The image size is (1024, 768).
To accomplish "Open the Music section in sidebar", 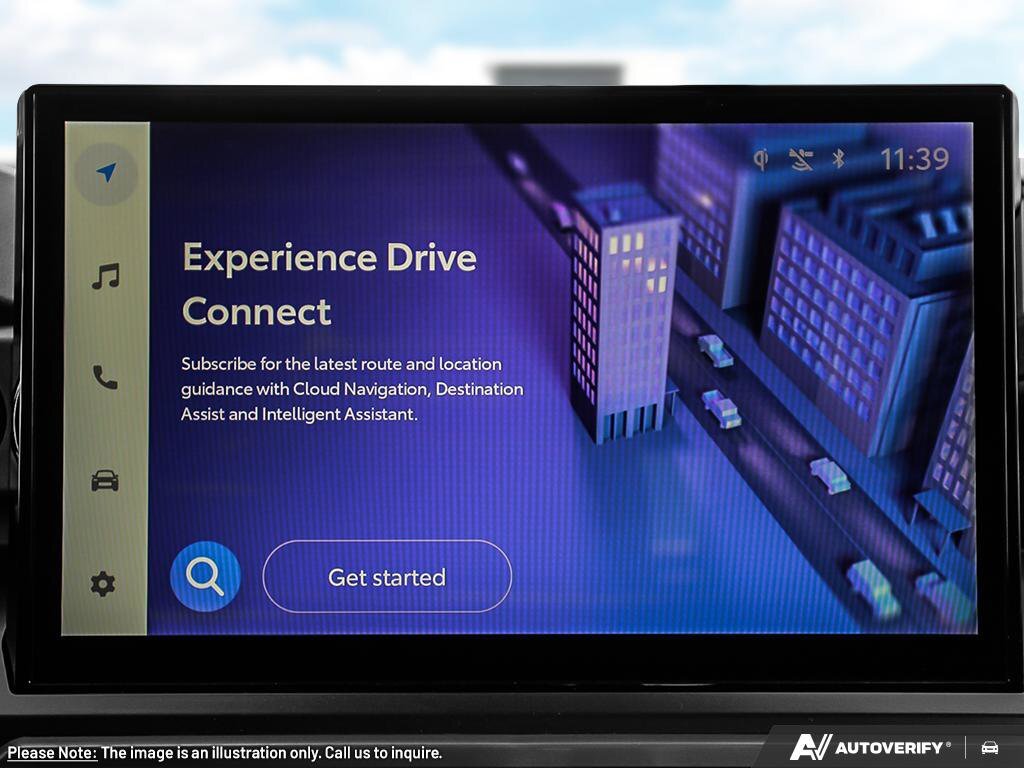I will point(105,276).
